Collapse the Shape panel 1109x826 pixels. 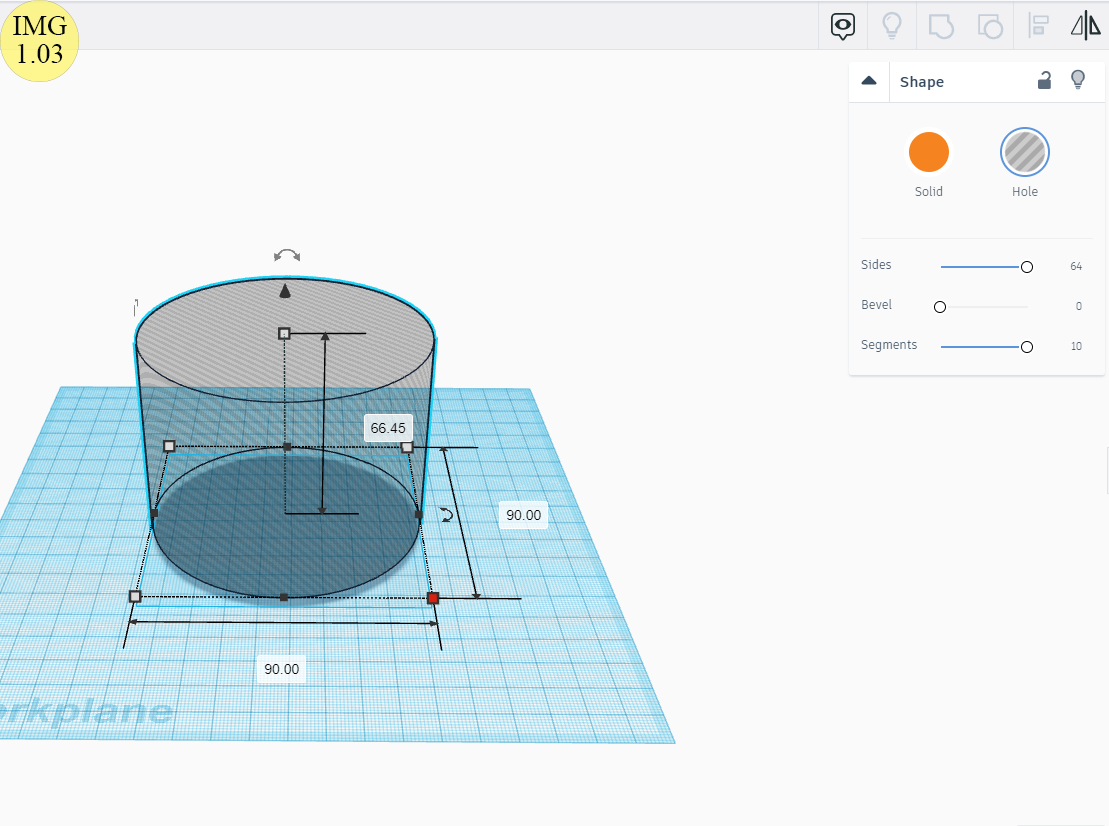tap(869, 81)
